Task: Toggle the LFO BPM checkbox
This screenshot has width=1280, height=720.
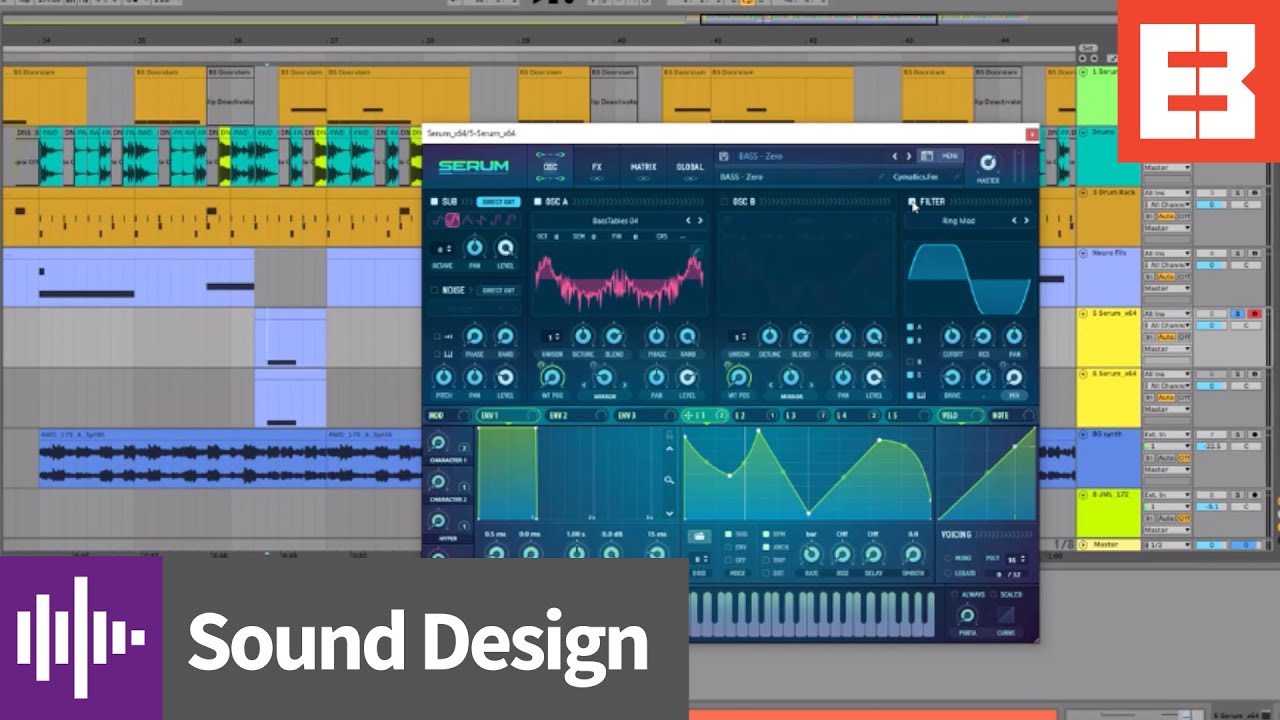Action: tap(767, 535)
